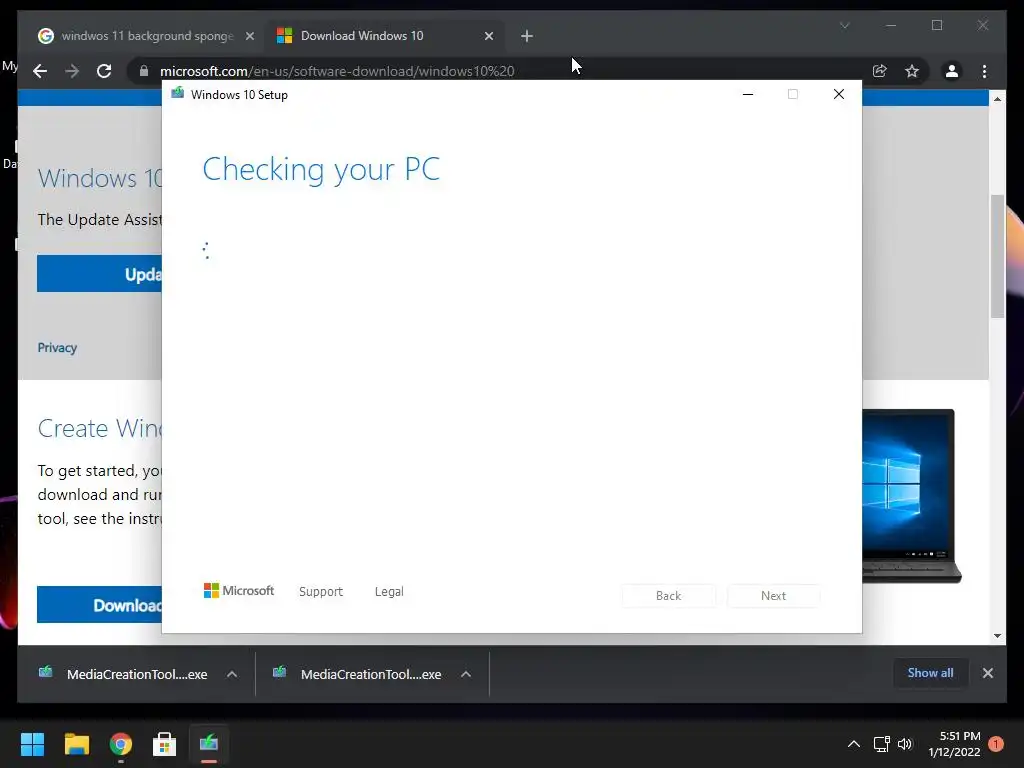Open the Privacy link on webpage
This screenshot has width=1024, height=768.
pos(57,347)
